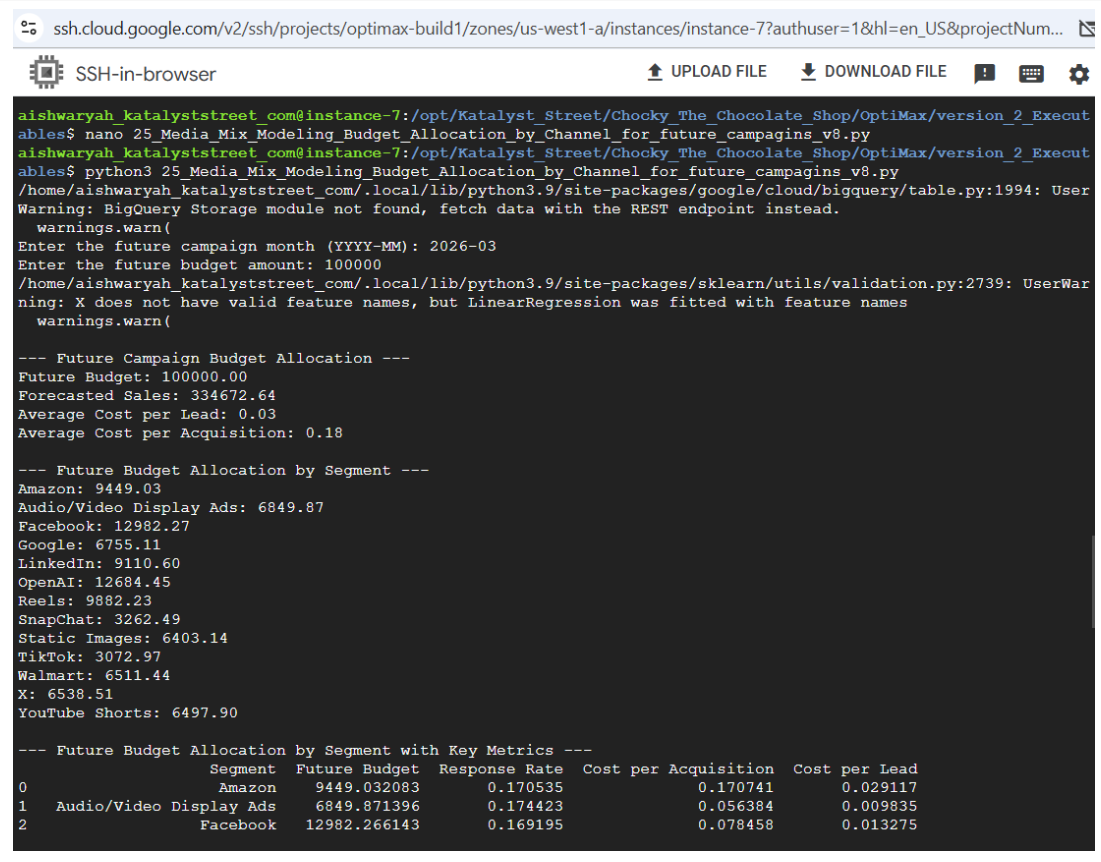1101x862 pixels.
Task: Click the terminal vertical scrollbar thumb
Action: (x=1092, y=582)
